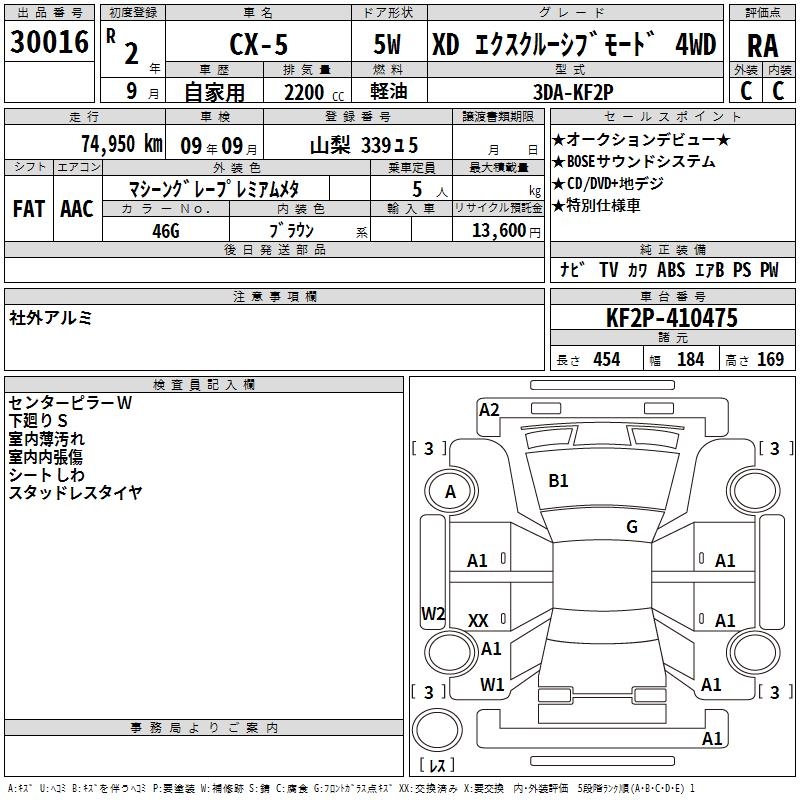Click height value 169
800x800 pixels.
[770, 359]
